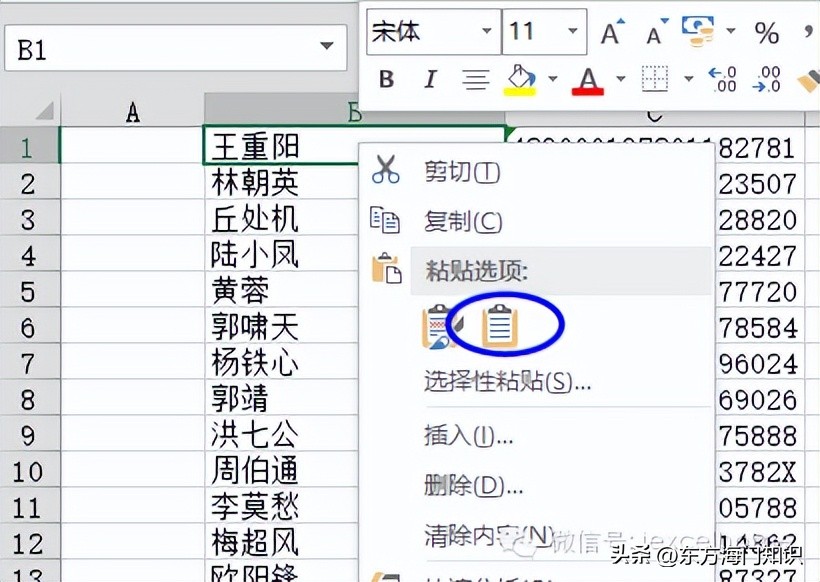Open the font size dropdown arrow
Screen dimensions: 820x582
(570, 31)
